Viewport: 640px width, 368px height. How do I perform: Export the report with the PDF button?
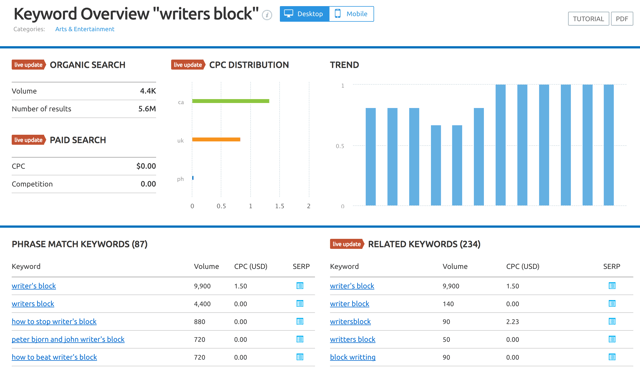pyautogui.click(x=622, y=19)
